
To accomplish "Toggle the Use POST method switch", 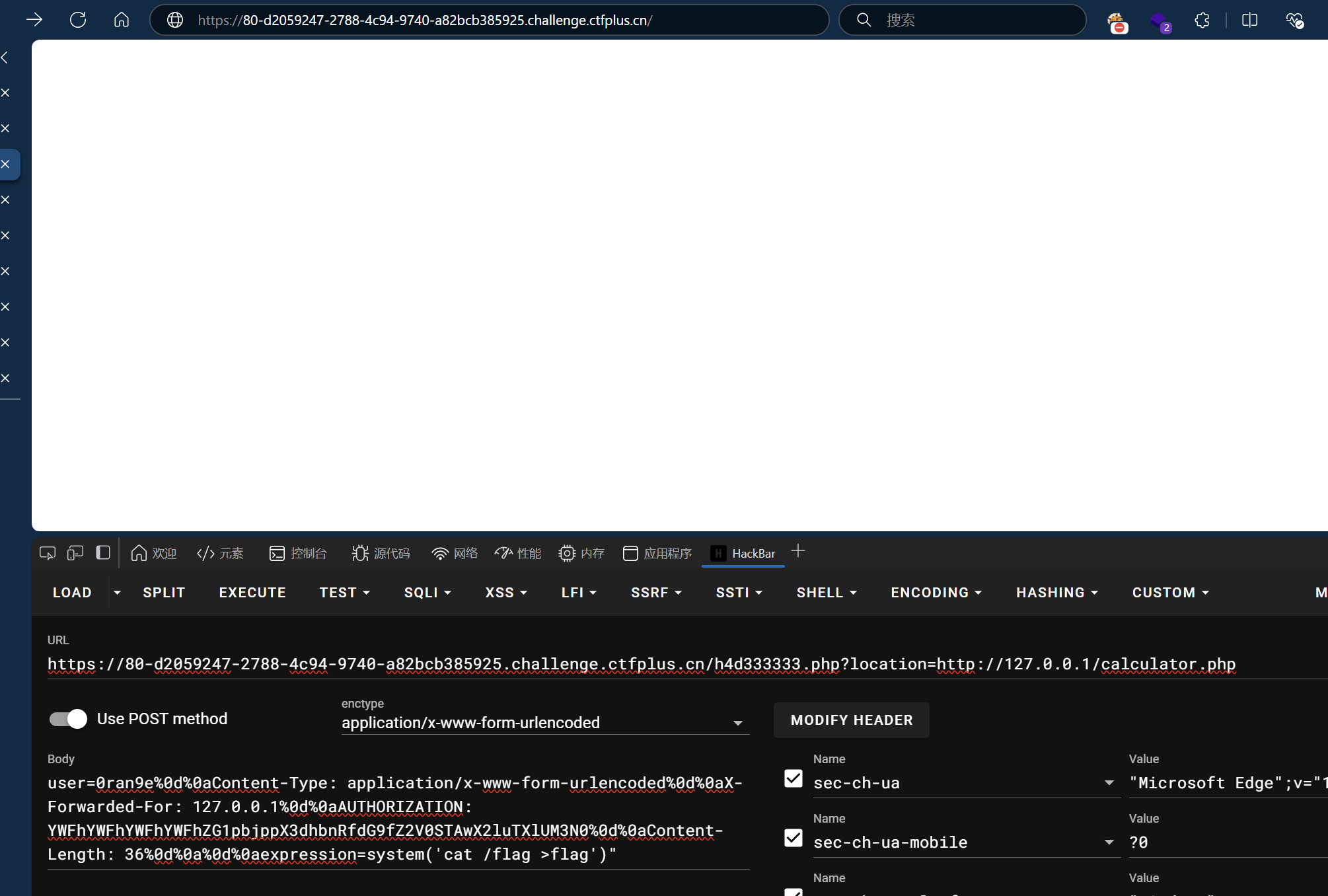I will click(68, 719).
